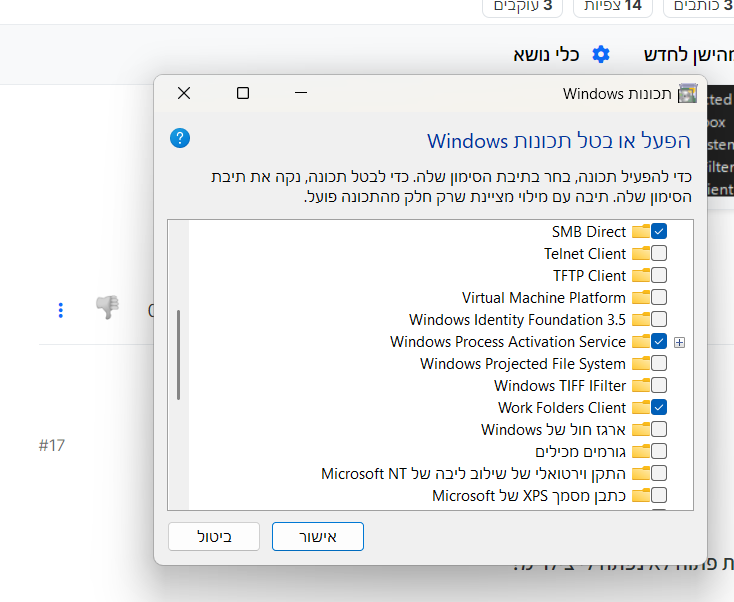The image size is (734, 602).
Task: Click the Work Folders Client folder icon
Action: [x=641, y=407]
